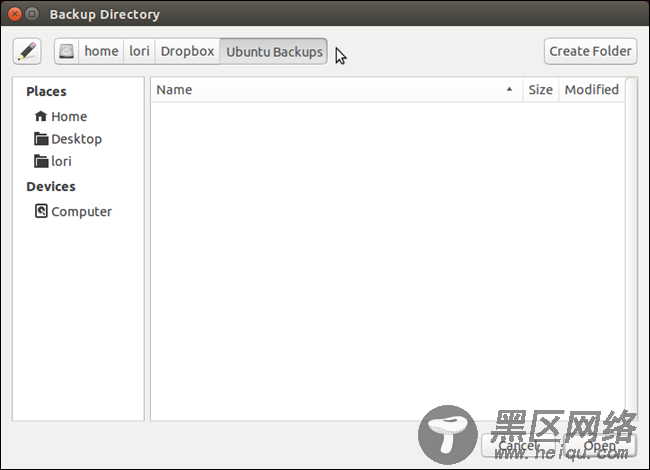The width and height of the screenshot is (650, 470).
Task: Jump to Dropbox folder in path bar
Action: point(187,51)
